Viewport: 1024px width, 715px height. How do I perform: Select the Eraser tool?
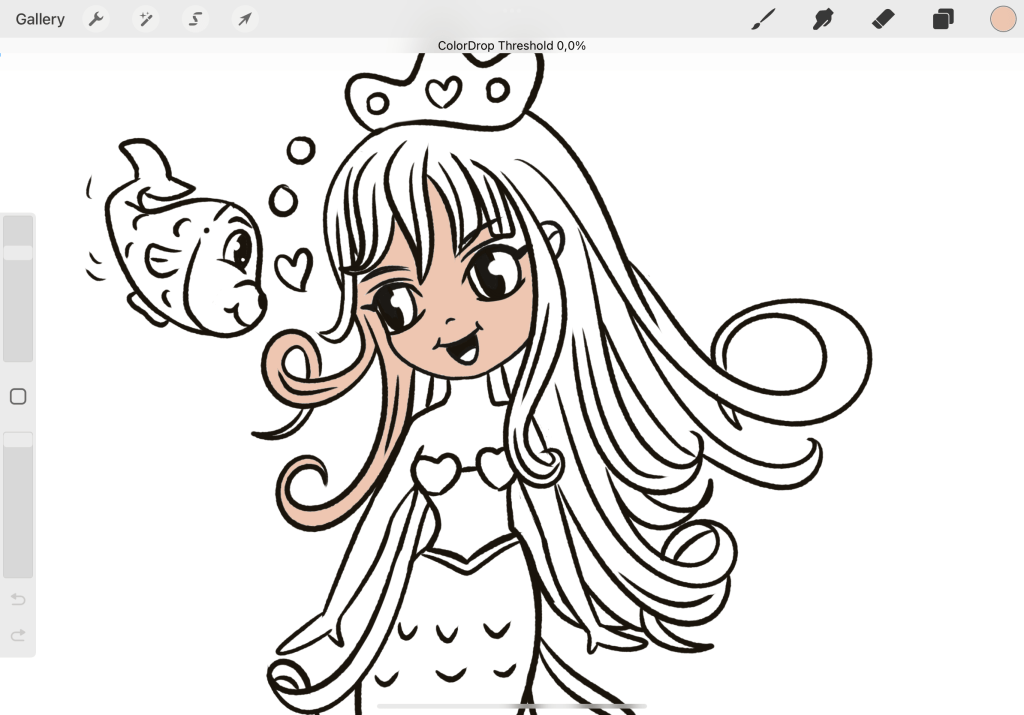point(883,19)
